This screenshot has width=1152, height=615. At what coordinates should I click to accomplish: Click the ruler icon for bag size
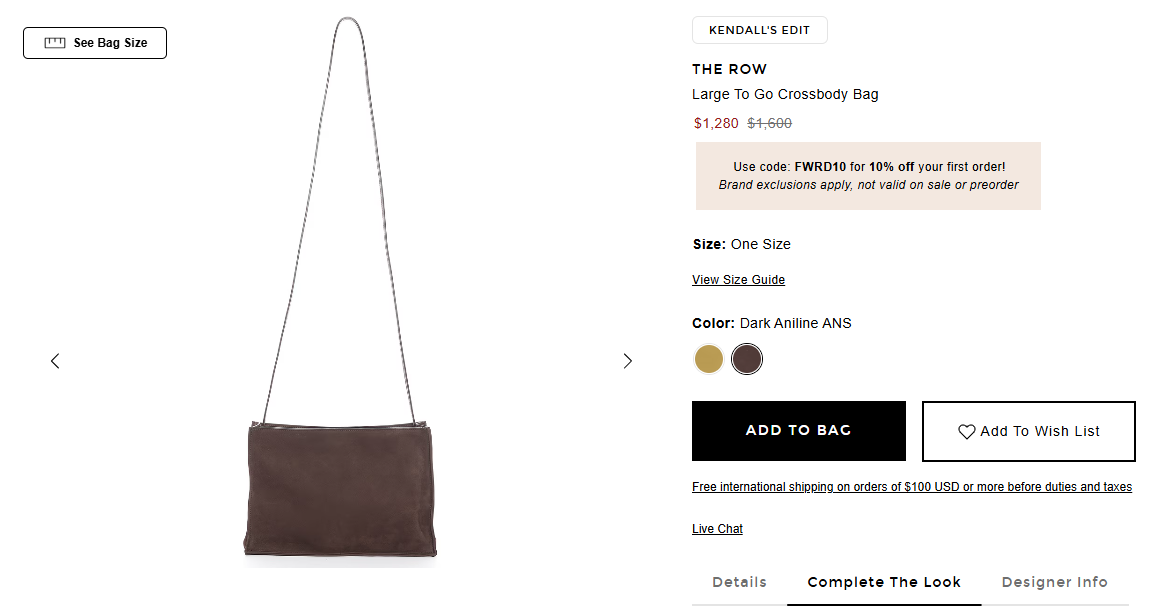pyautogui.click(x=55, y=43)
